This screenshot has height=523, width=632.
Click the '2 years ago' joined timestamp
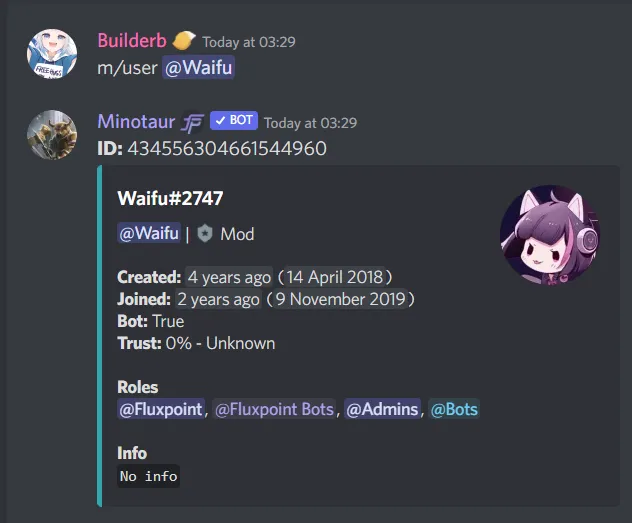pyautogui.click(x=218, y=299)
